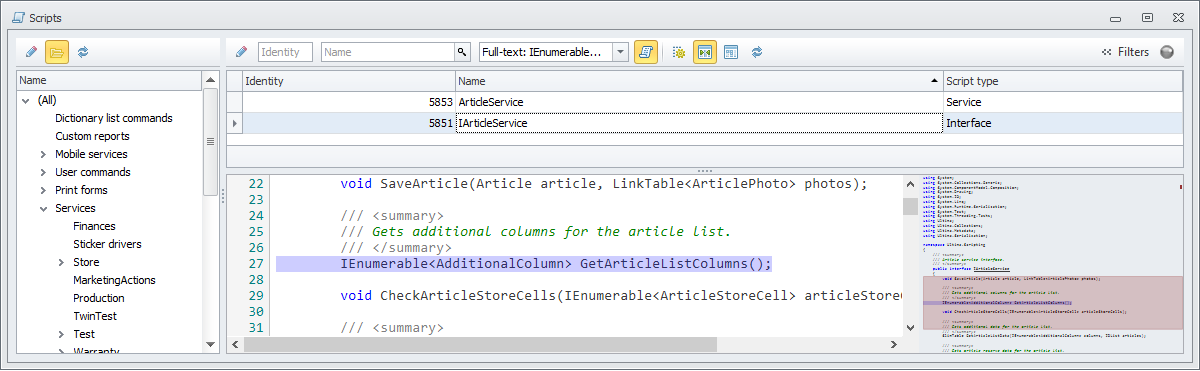Screen dimensions: 1200x371
Task: Toggle the highlighted script scroll icon
Action: [x=646, y=51]
